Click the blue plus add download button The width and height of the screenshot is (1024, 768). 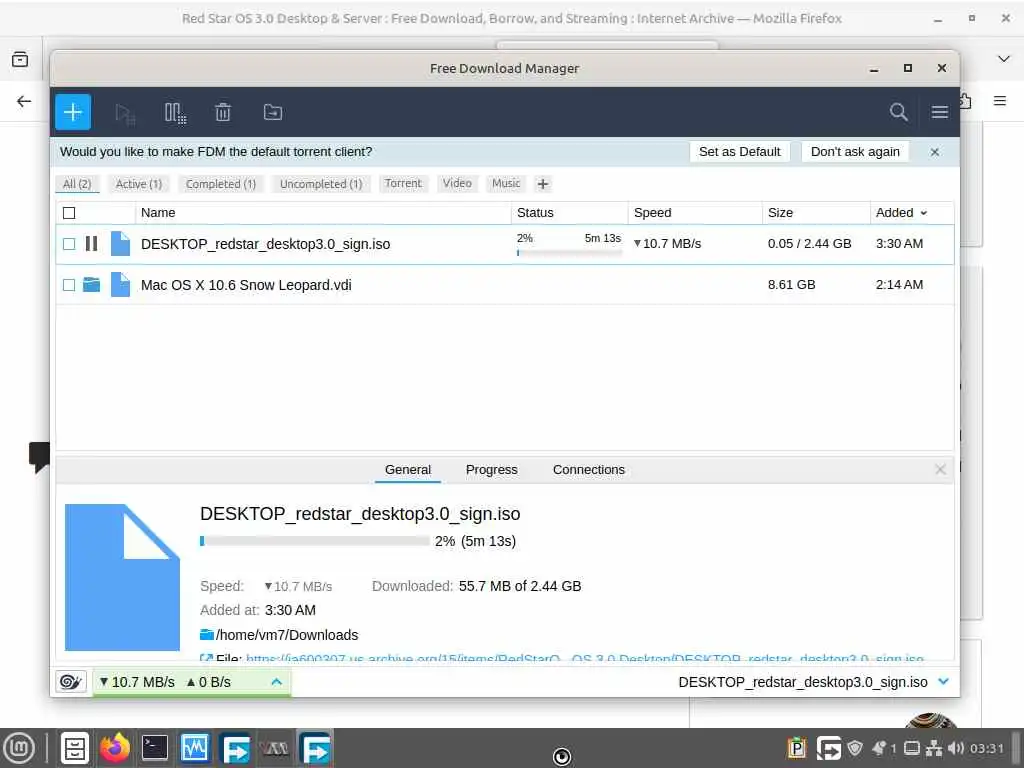click(72, 112)
